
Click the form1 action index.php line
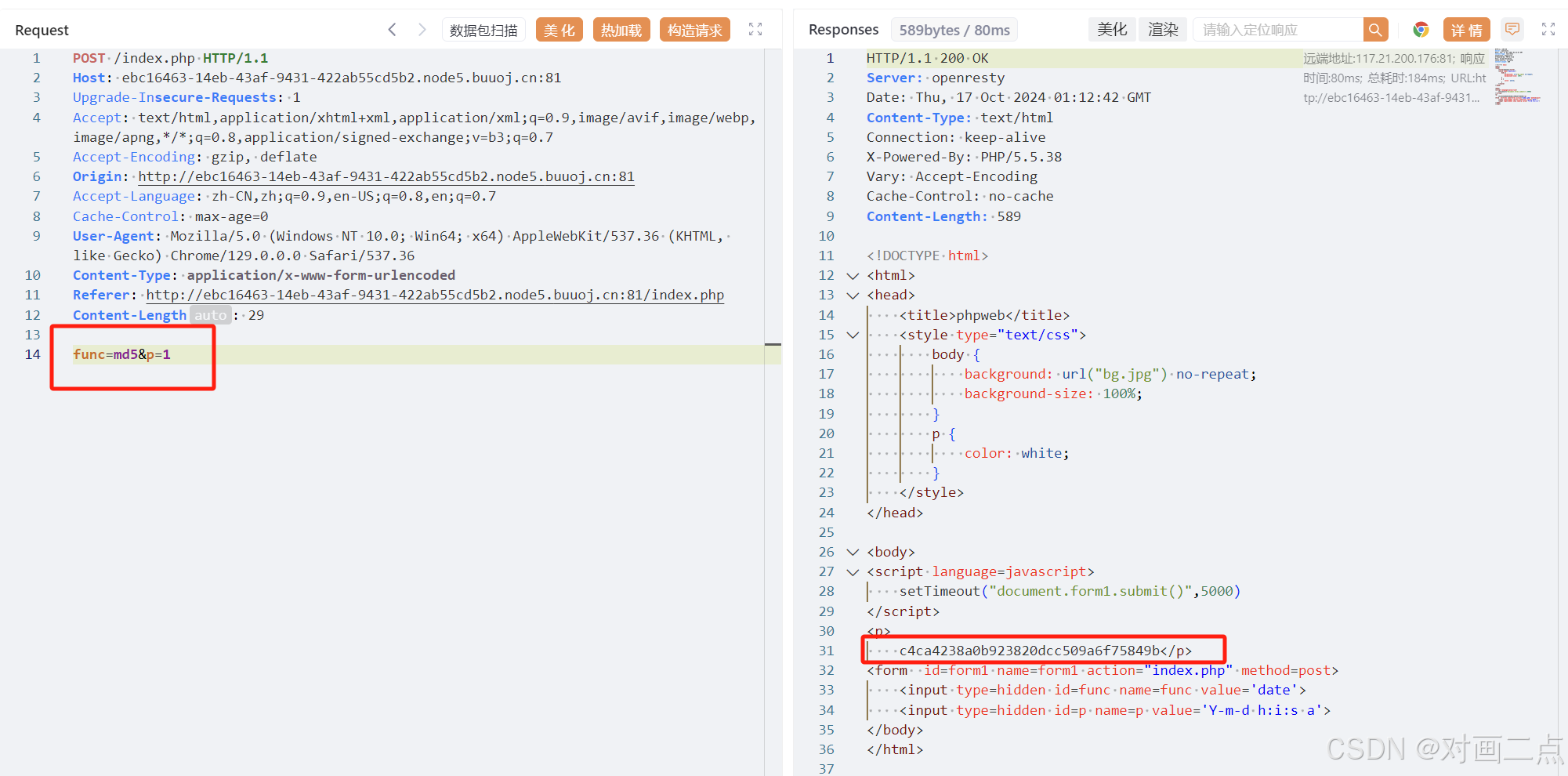coord(1103,670)
